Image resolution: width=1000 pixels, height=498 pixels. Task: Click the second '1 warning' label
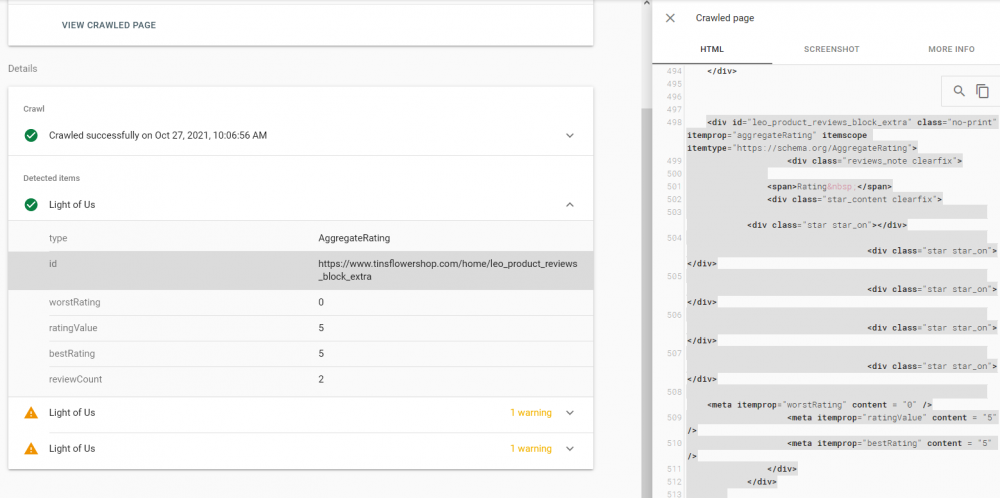530,449
